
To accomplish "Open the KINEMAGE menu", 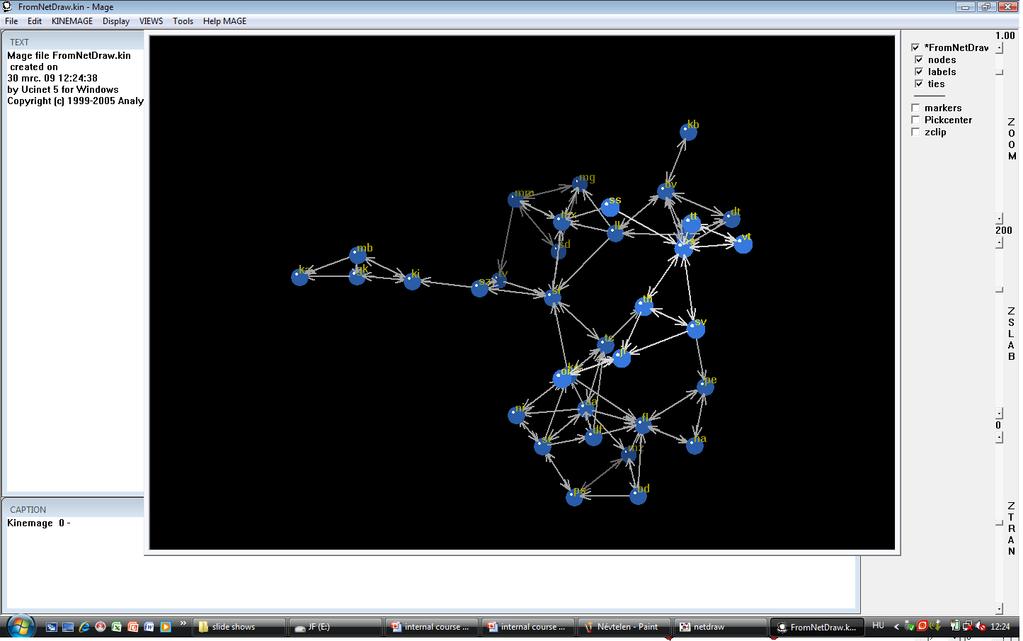I will [x=72, y=21].
